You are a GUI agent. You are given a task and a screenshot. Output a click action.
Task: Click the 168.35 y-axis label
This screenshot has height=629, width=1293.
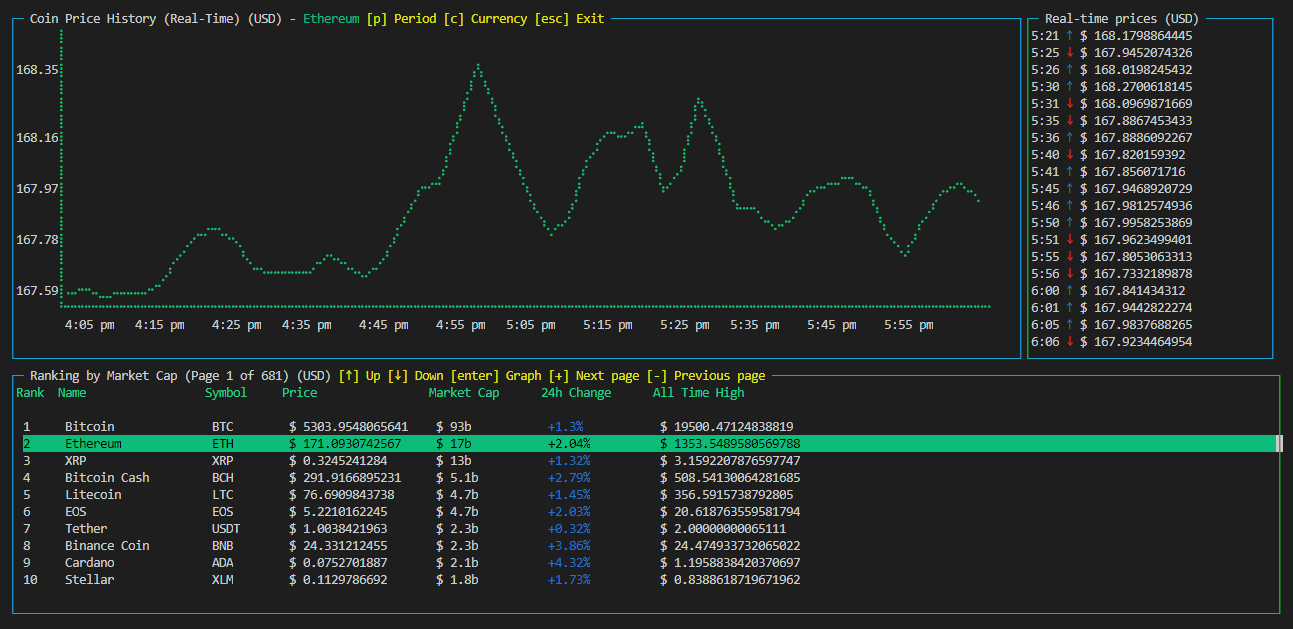tap(37, 70)
